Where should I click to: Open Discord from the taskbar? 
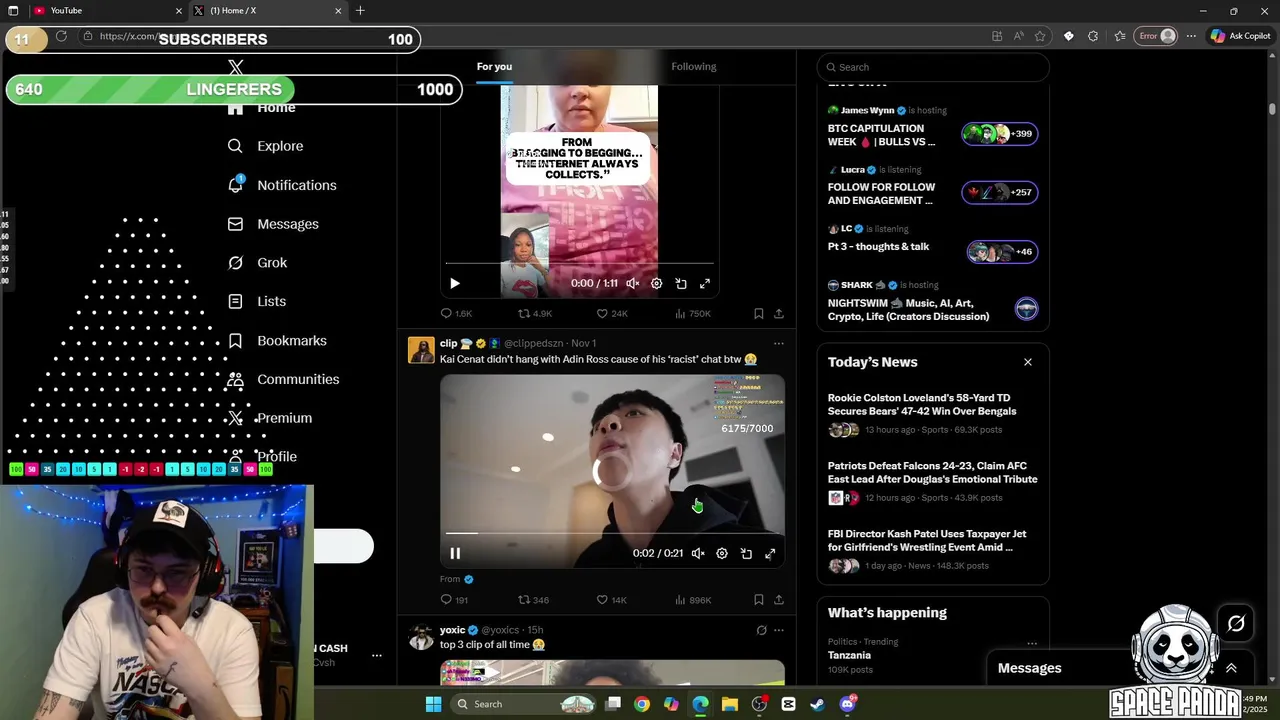click(847, 704)
